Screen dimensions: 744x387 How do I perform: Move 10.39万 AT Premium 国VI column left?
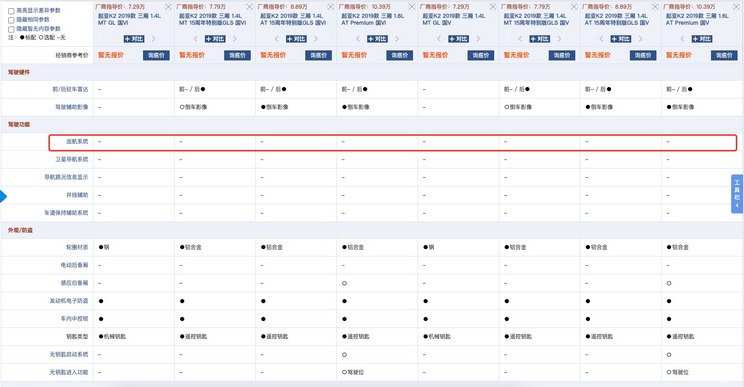pos(358,39)
